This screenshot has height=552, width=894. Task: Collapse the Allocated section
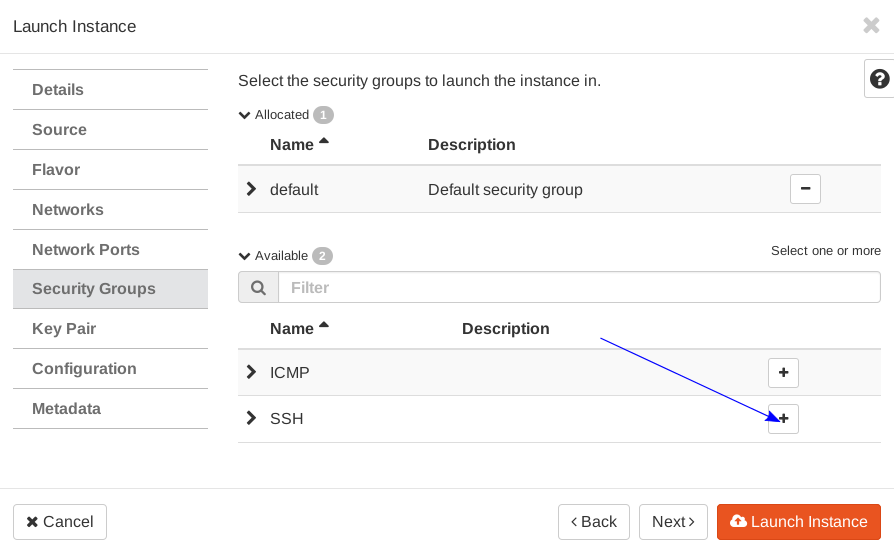pos(245,115)
